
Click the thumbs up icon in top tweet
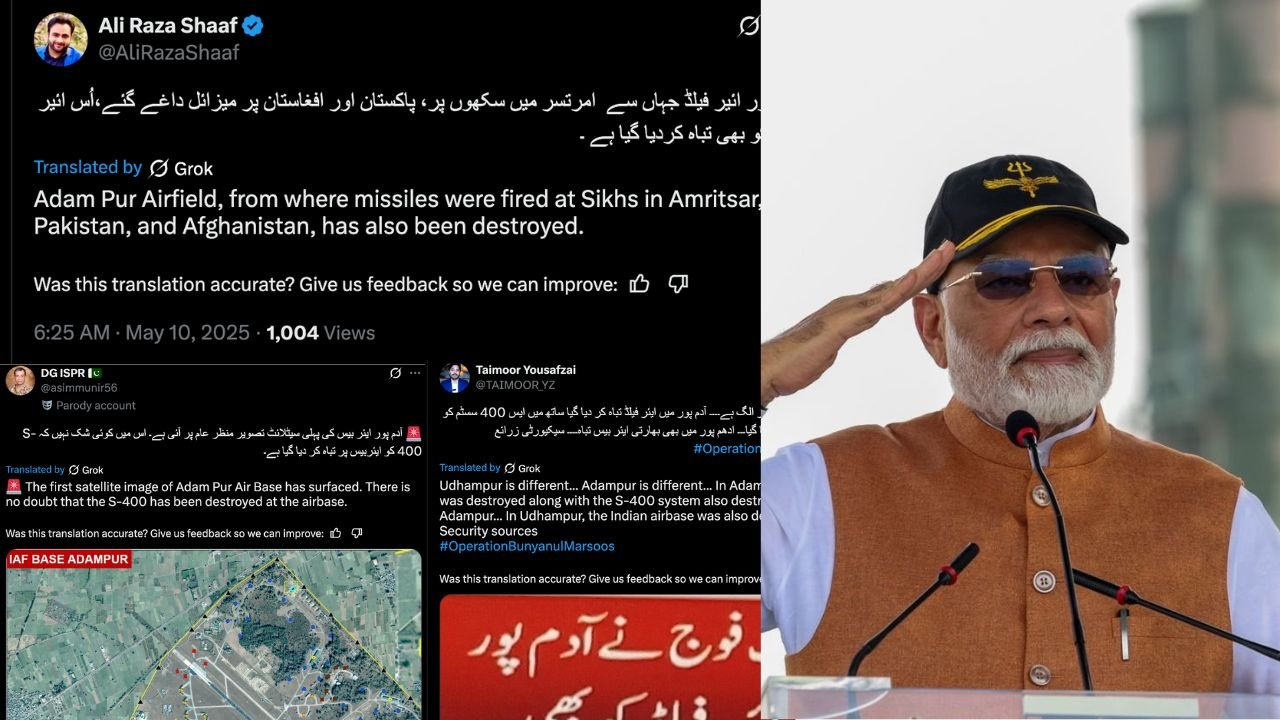[640, 284]
